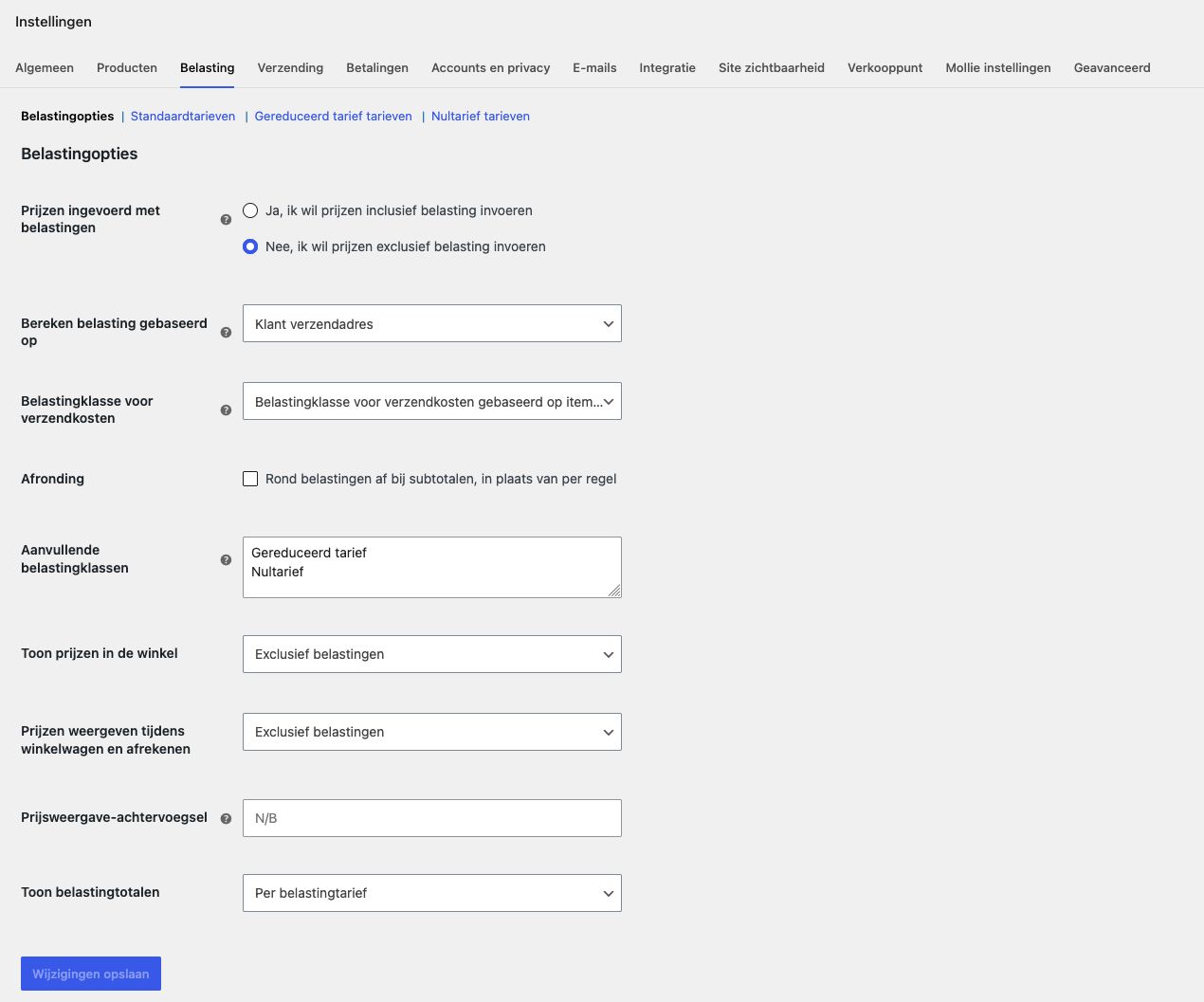1204x1002 pixels.
Task: Switch to the Verkooppunt tab
Action: tap(885, 67)
